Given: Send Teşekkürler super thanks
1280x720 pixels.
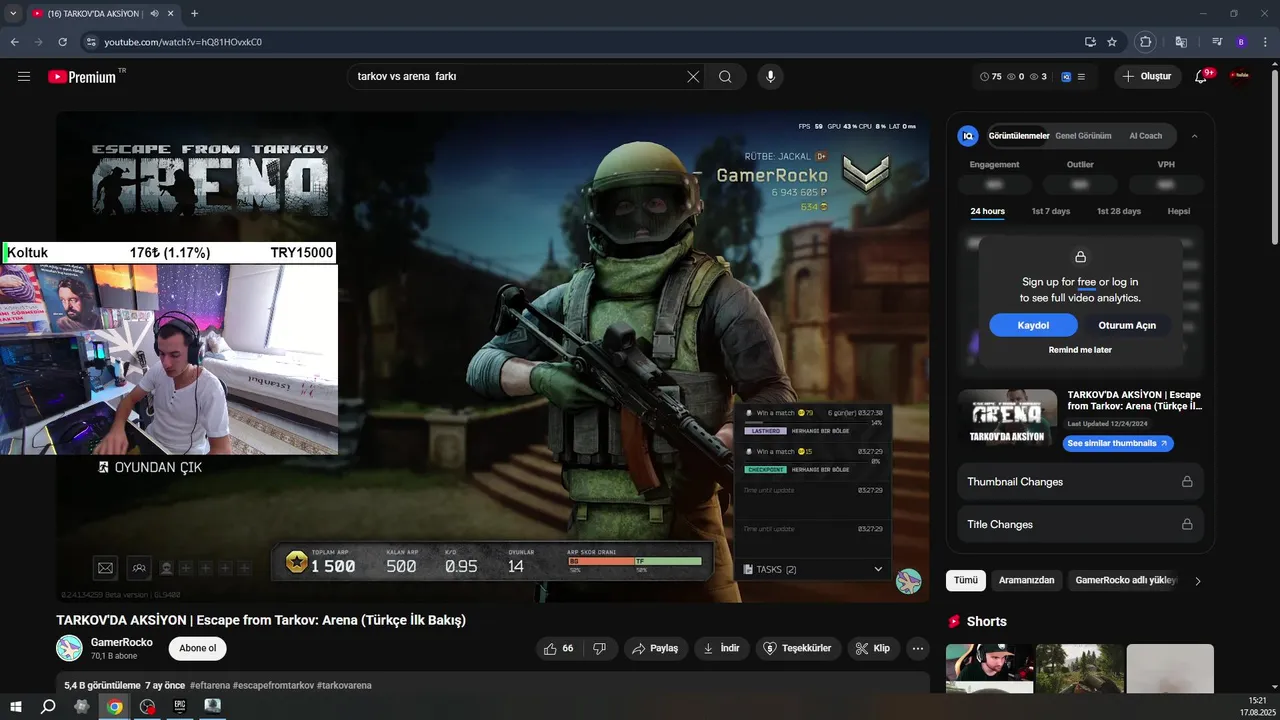Looking at the screenshot, I should [x=798, y=648].
